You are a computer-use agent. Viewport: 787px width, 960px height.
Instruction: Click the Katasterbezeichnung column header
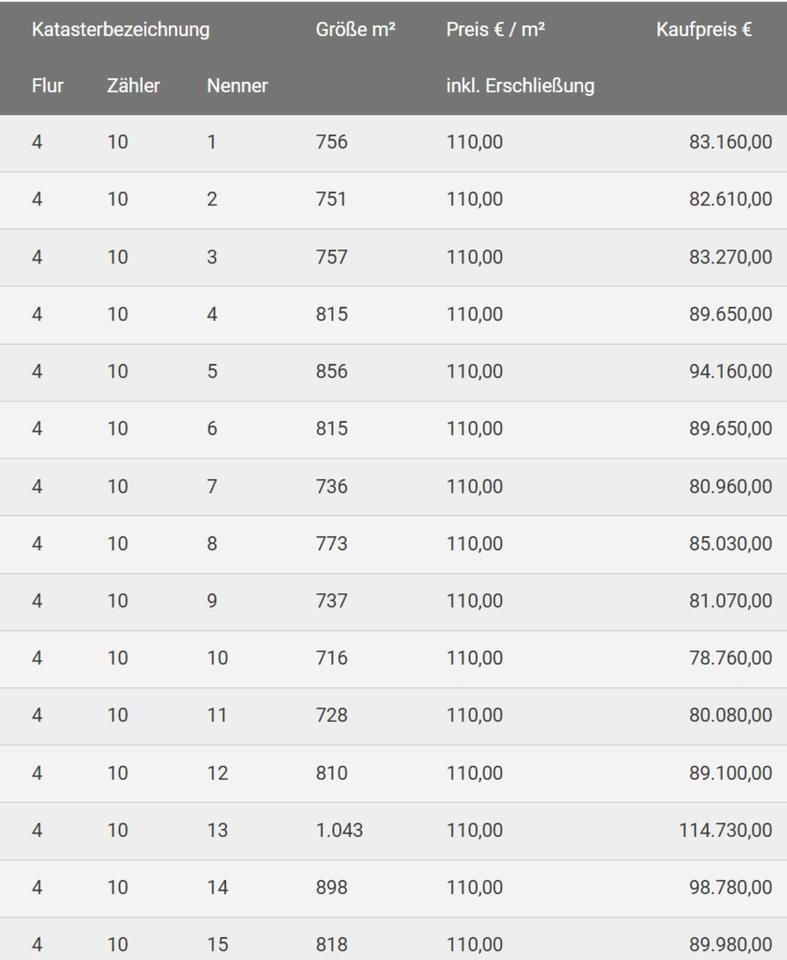coord(120,30)
